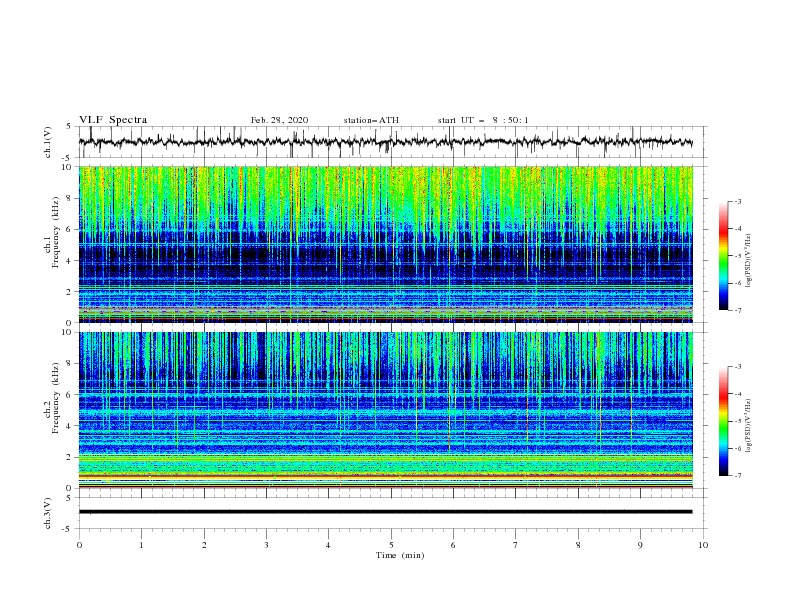Click the time axis tick label "9"
Viewport: 792px width, 612px height.
tap(640, 545)
